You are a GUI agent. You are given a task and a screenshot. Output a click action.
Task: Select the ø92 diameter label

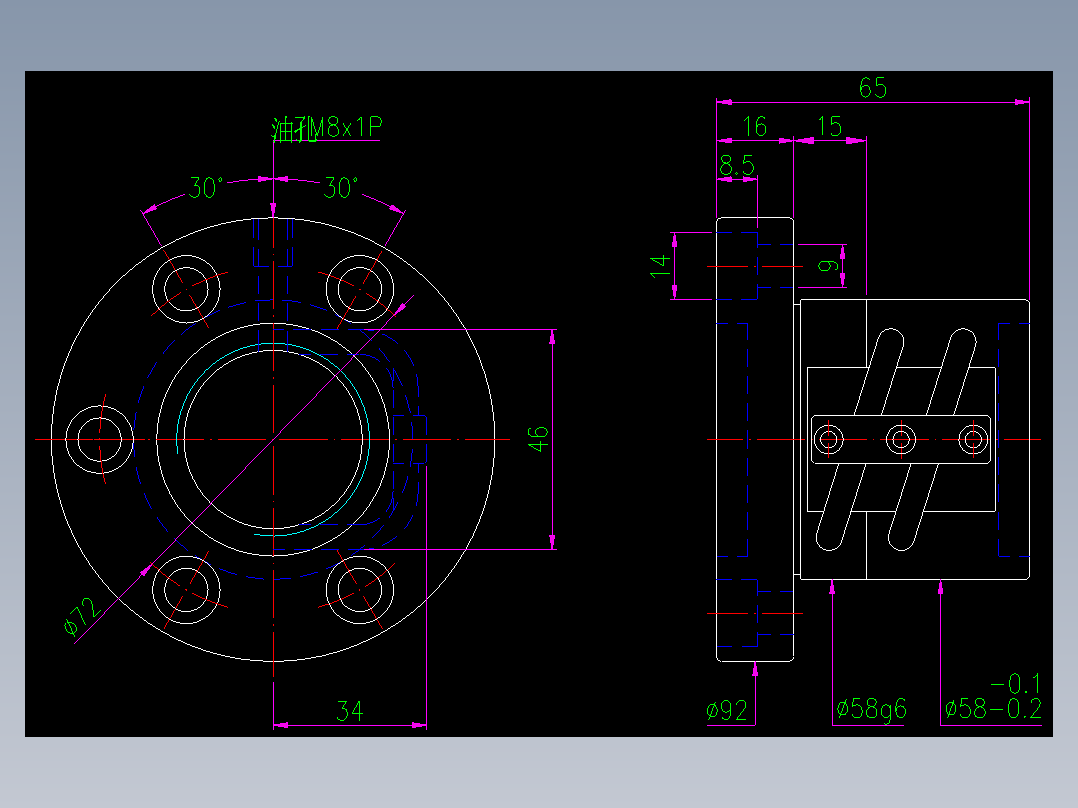(727, 710)
